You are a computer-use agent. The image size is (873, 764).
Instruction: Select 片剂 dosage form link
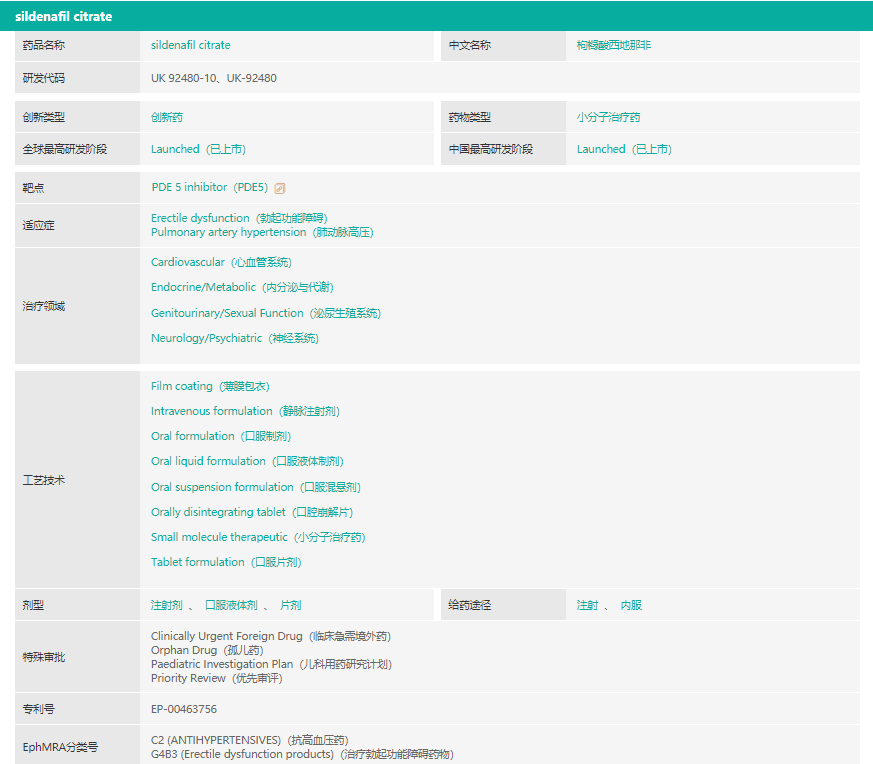point(291,605)
